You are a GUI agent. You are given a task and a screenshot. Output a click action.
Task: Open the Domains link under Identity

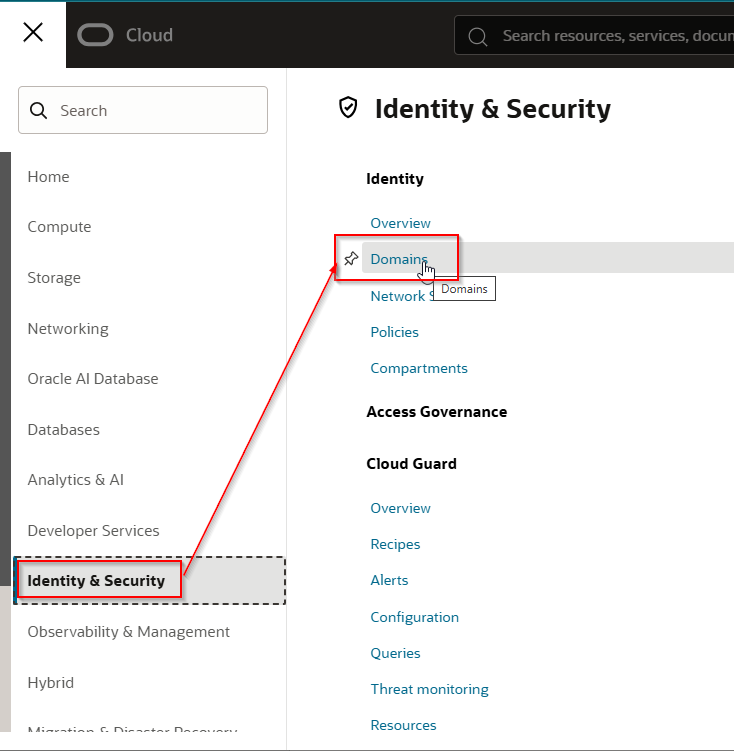tap(398, 259)
